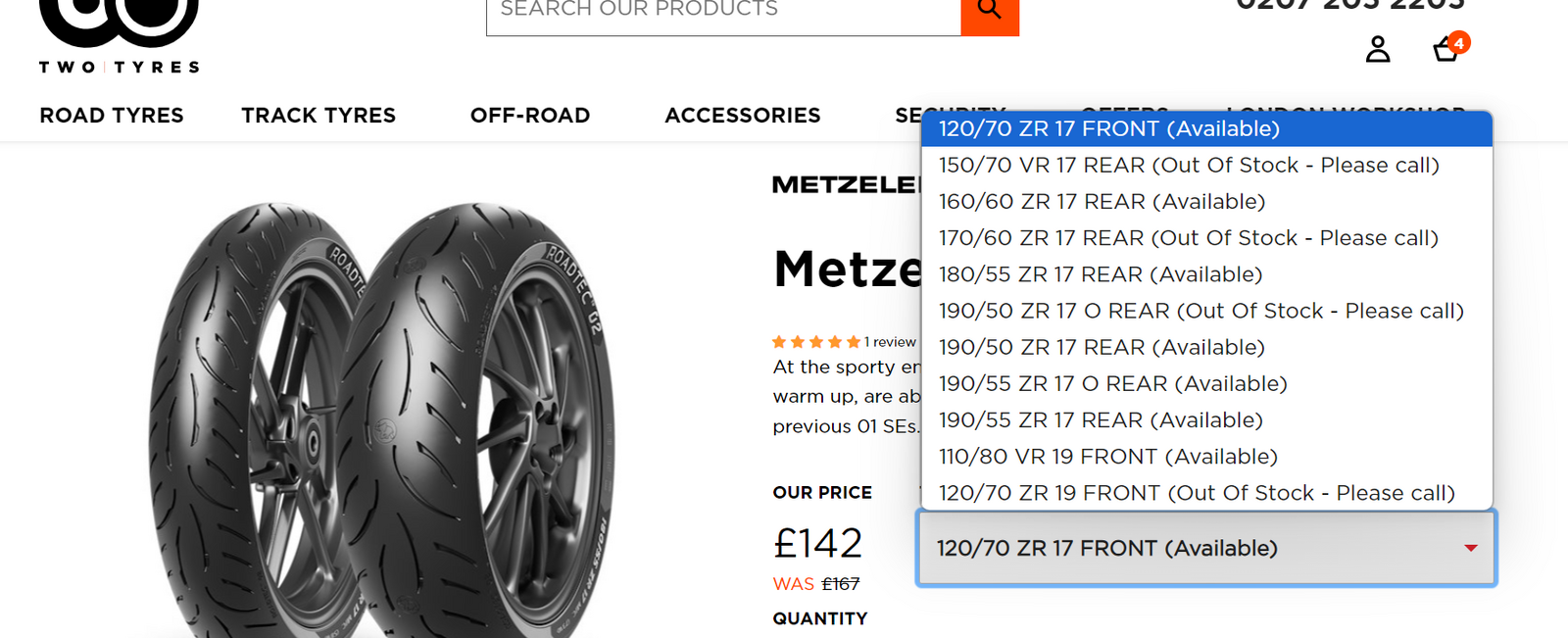1568x638 pixels.
Task: Open the Accessories menu
Action: point(742,116)
